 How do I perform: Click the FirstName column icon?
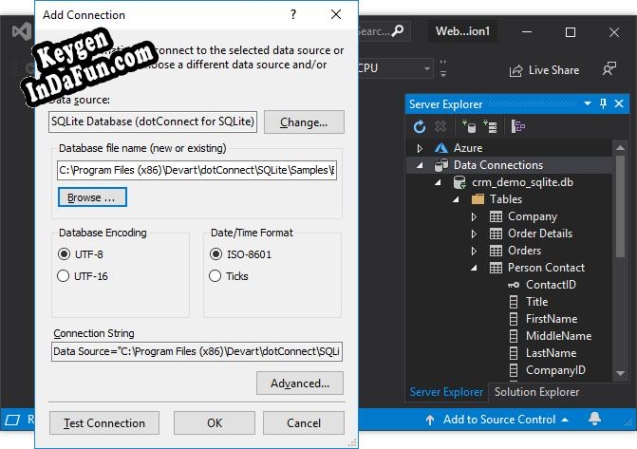514,319
